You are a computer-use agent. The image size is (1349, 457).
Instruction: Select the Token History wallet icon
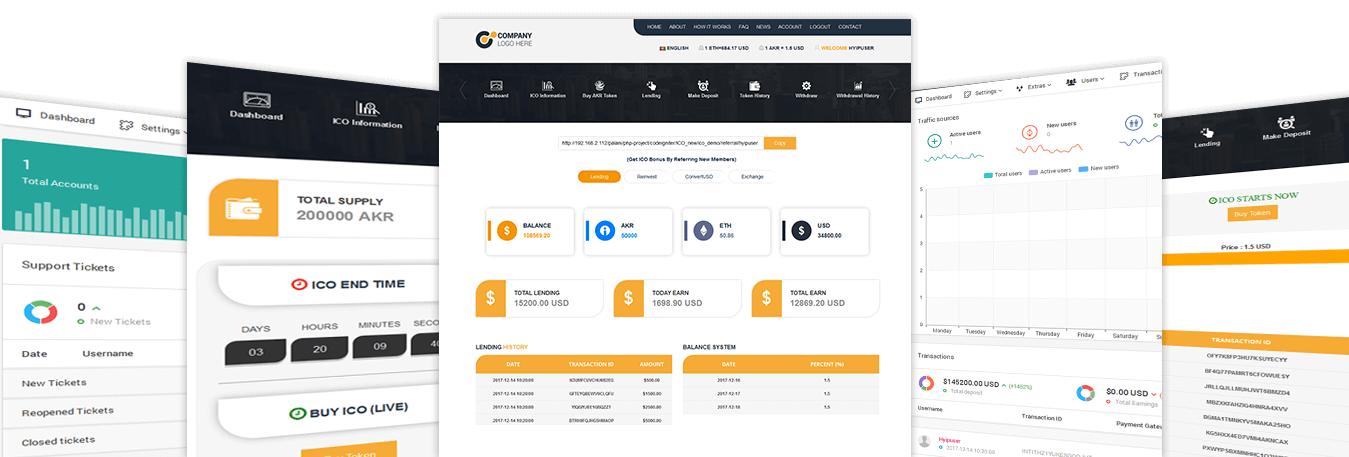tap(754, 85)
